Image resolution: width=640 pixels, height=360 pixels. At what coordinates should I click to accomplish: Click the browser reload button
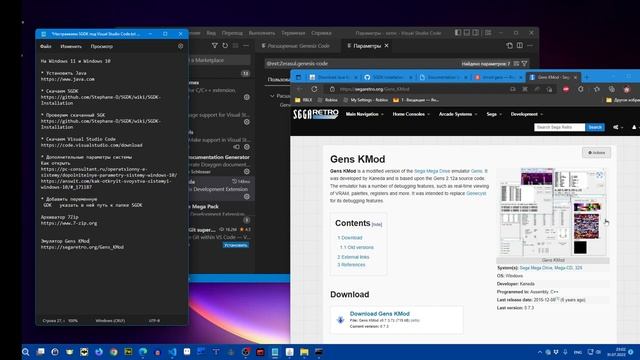[314, 89]
